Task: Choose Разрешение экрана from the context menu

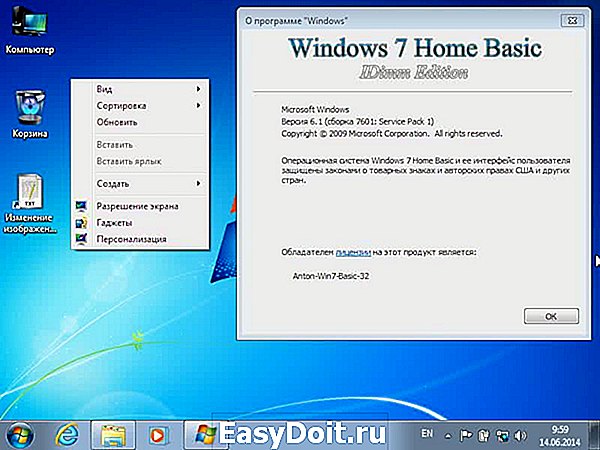Action: click(x=140, y=206)
